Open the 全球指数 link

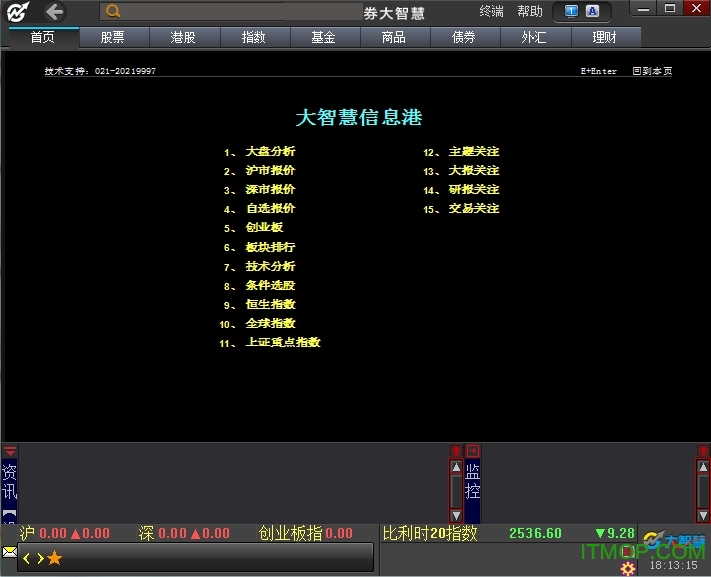[270, 323]
